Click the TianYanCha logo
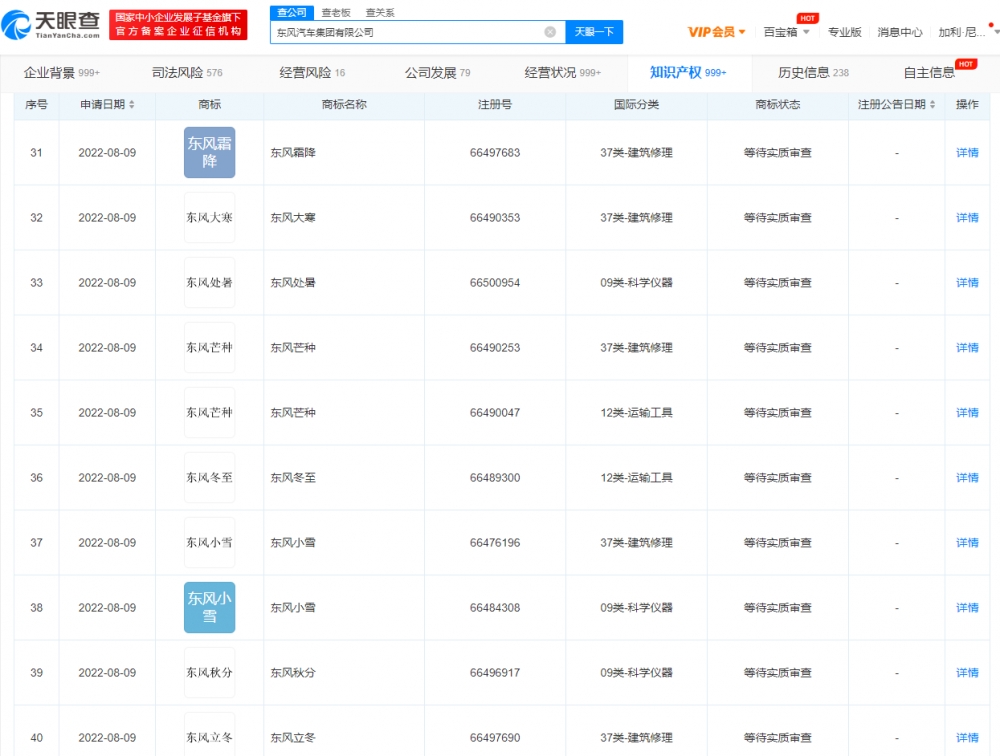Viewport: 1000px width, 756px height. click(51, 24)
